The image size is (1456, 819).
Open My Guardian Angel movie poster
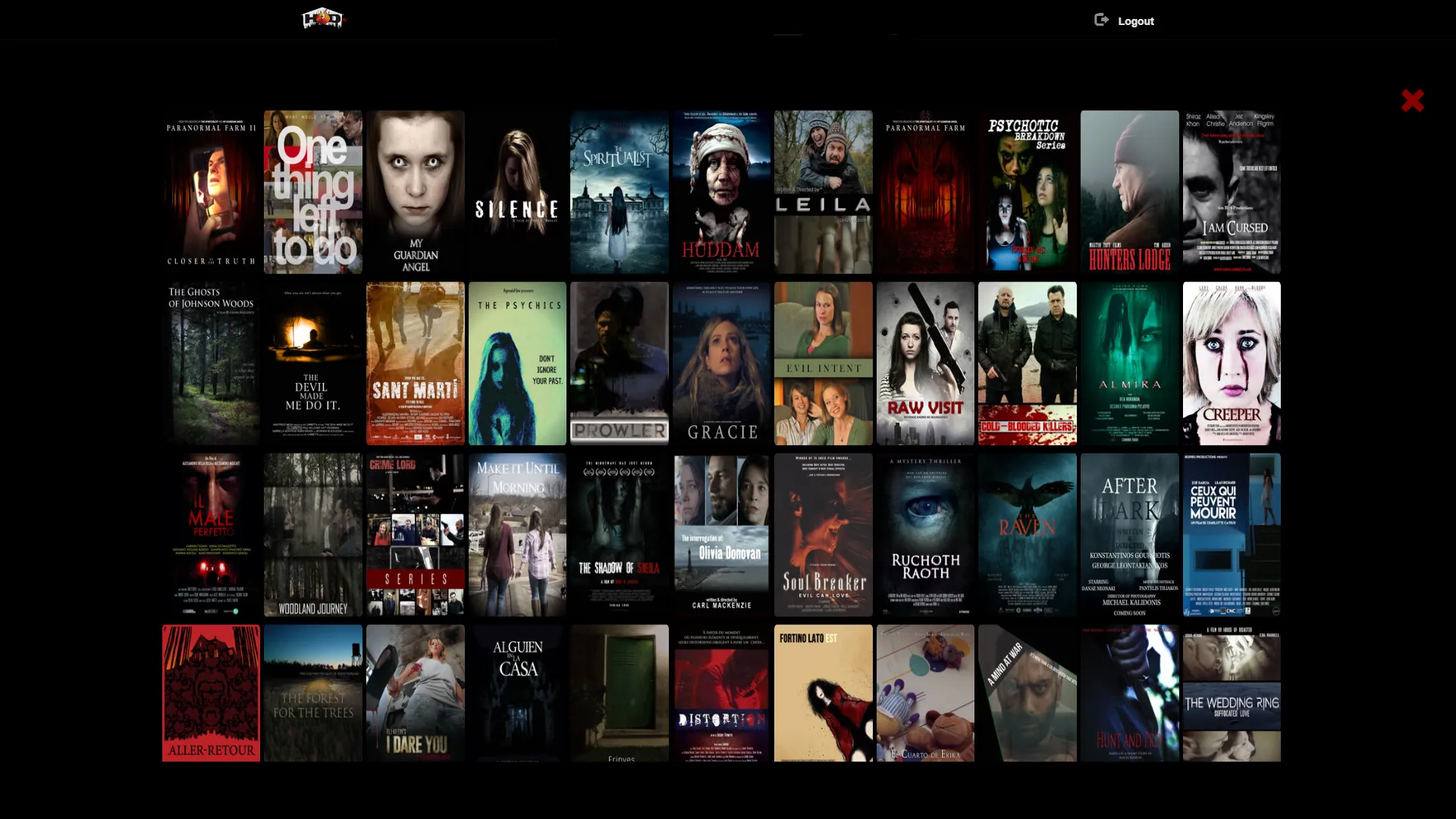(416, 192)
